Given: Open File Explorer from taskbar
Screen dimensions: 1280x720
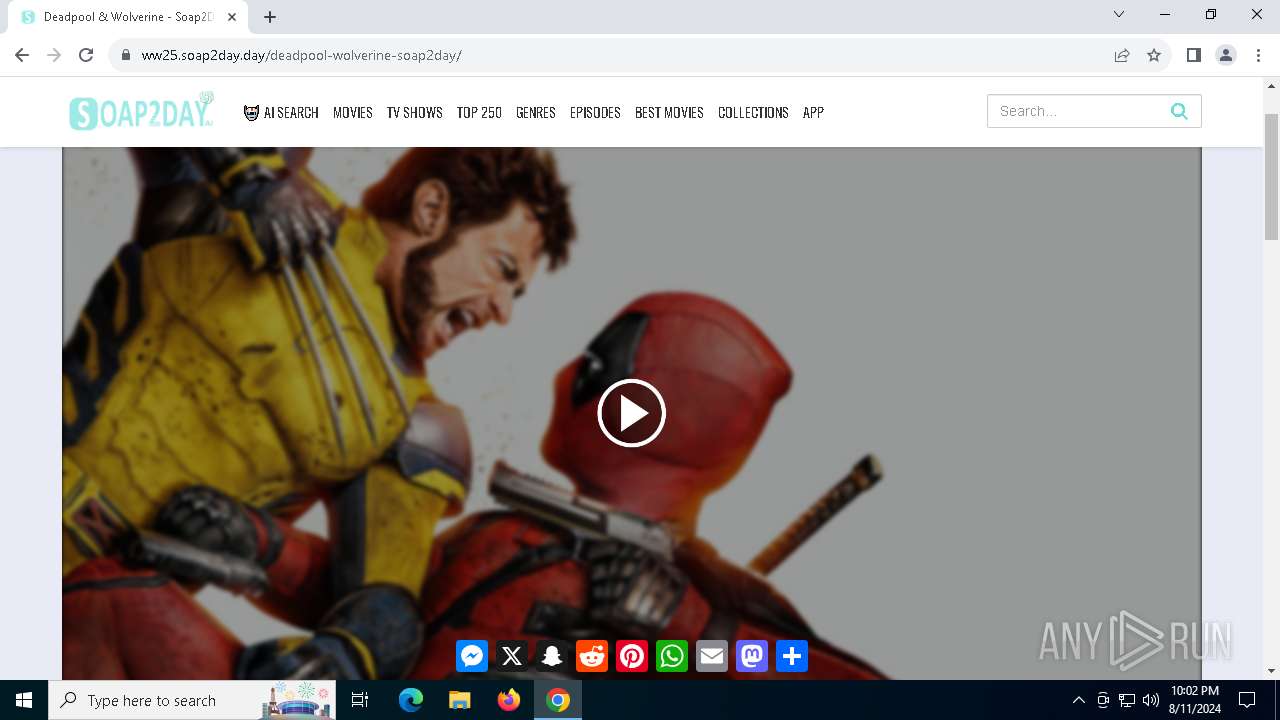Looking at the screenshot, I should point(459,700).
